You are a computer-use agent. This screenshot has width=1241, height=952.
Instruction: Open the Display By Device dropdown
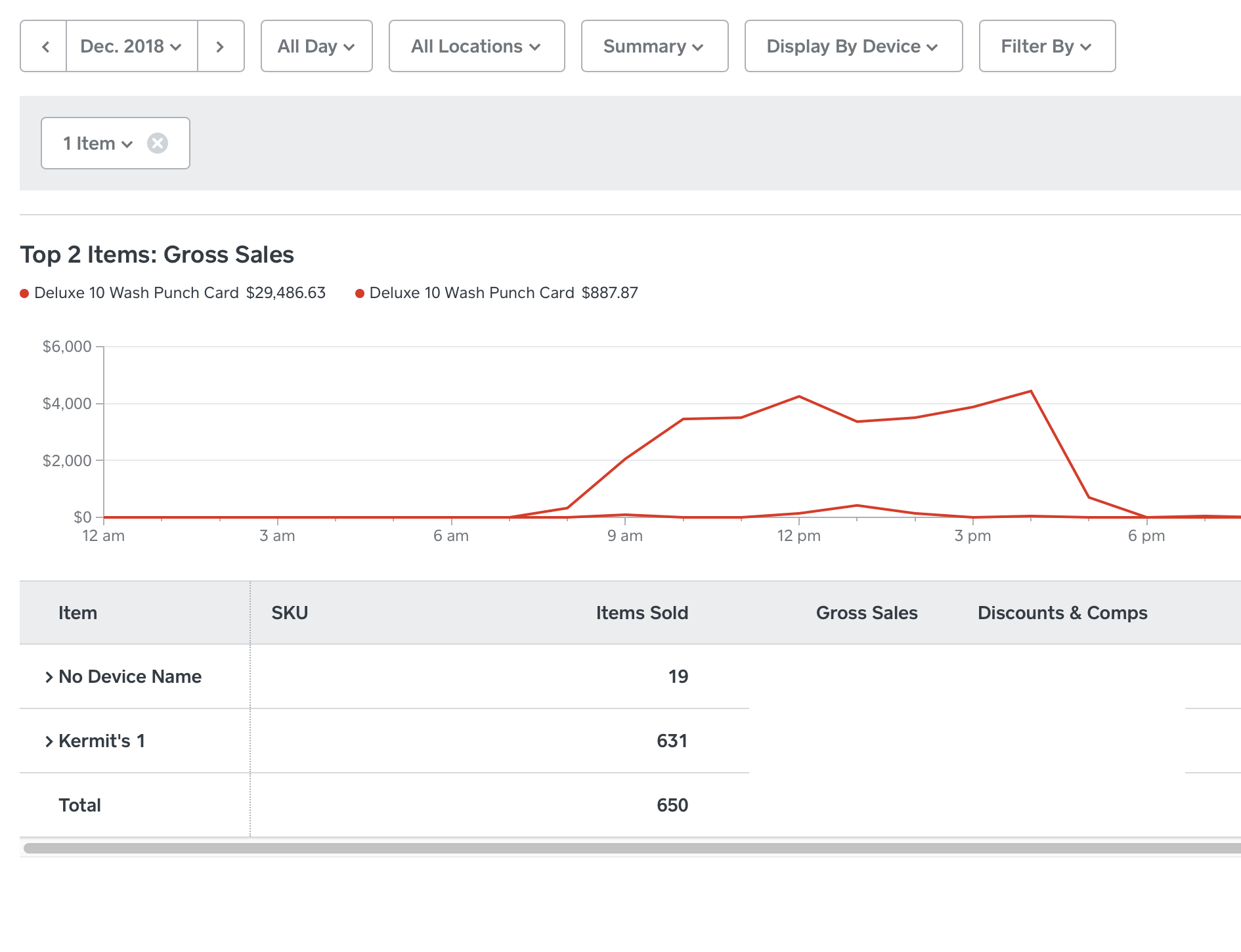click(853, 47)
